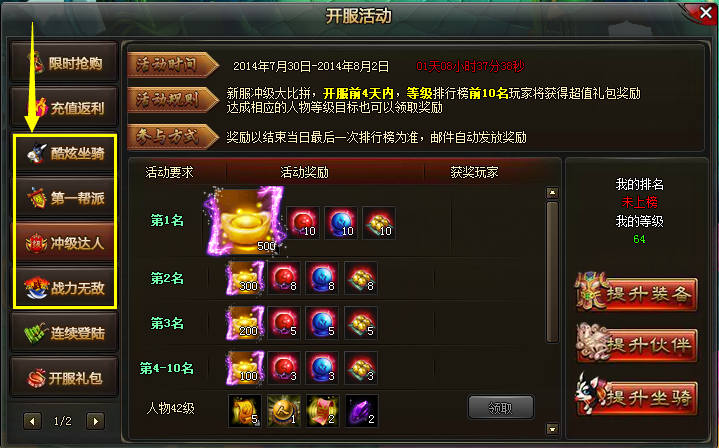719x448 pixels.
Task: Go to previous page of sidebar tabs
Action: pos(32,421)
